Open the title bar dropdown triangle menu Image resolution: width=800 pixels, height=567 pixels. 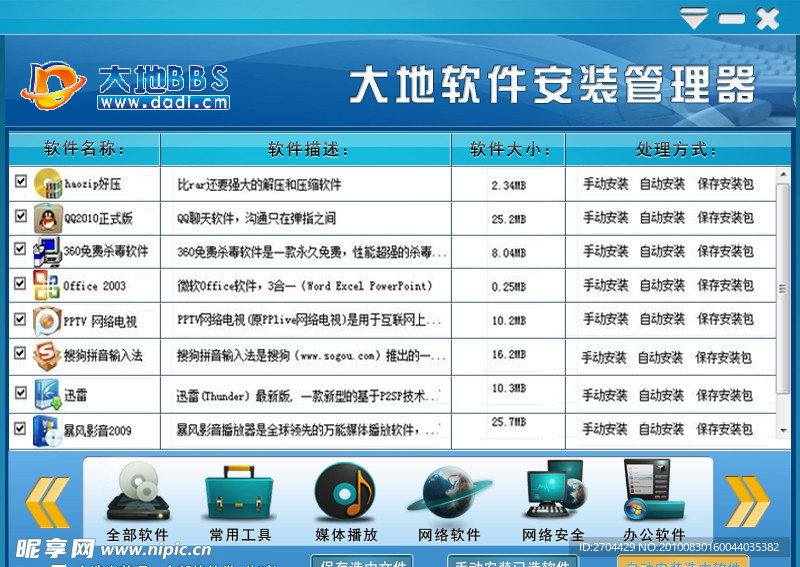[694, 18]
